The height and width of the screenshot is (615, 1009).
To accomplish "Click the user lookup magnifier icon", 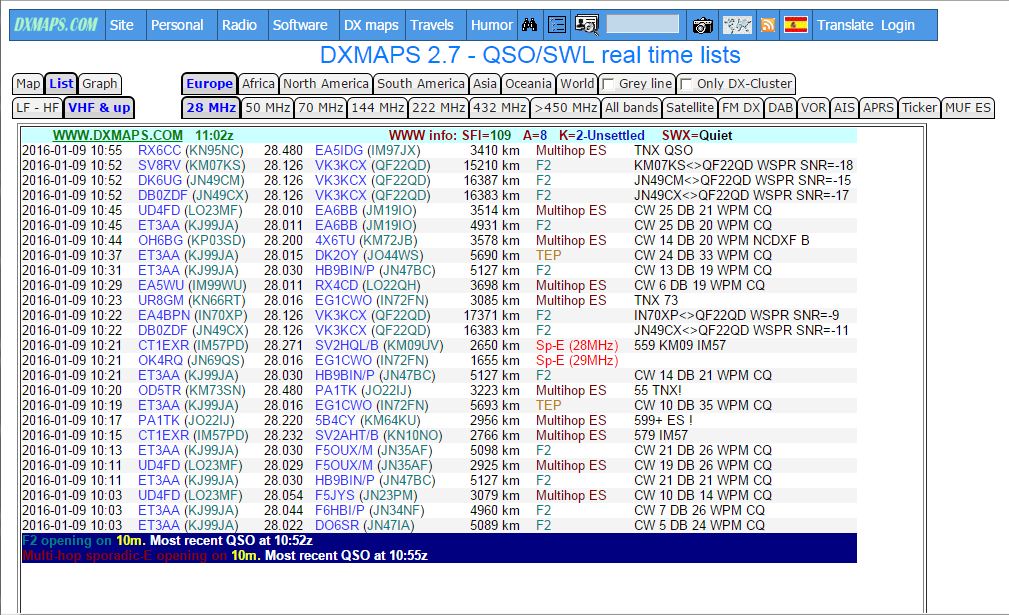I will (587, 25).
